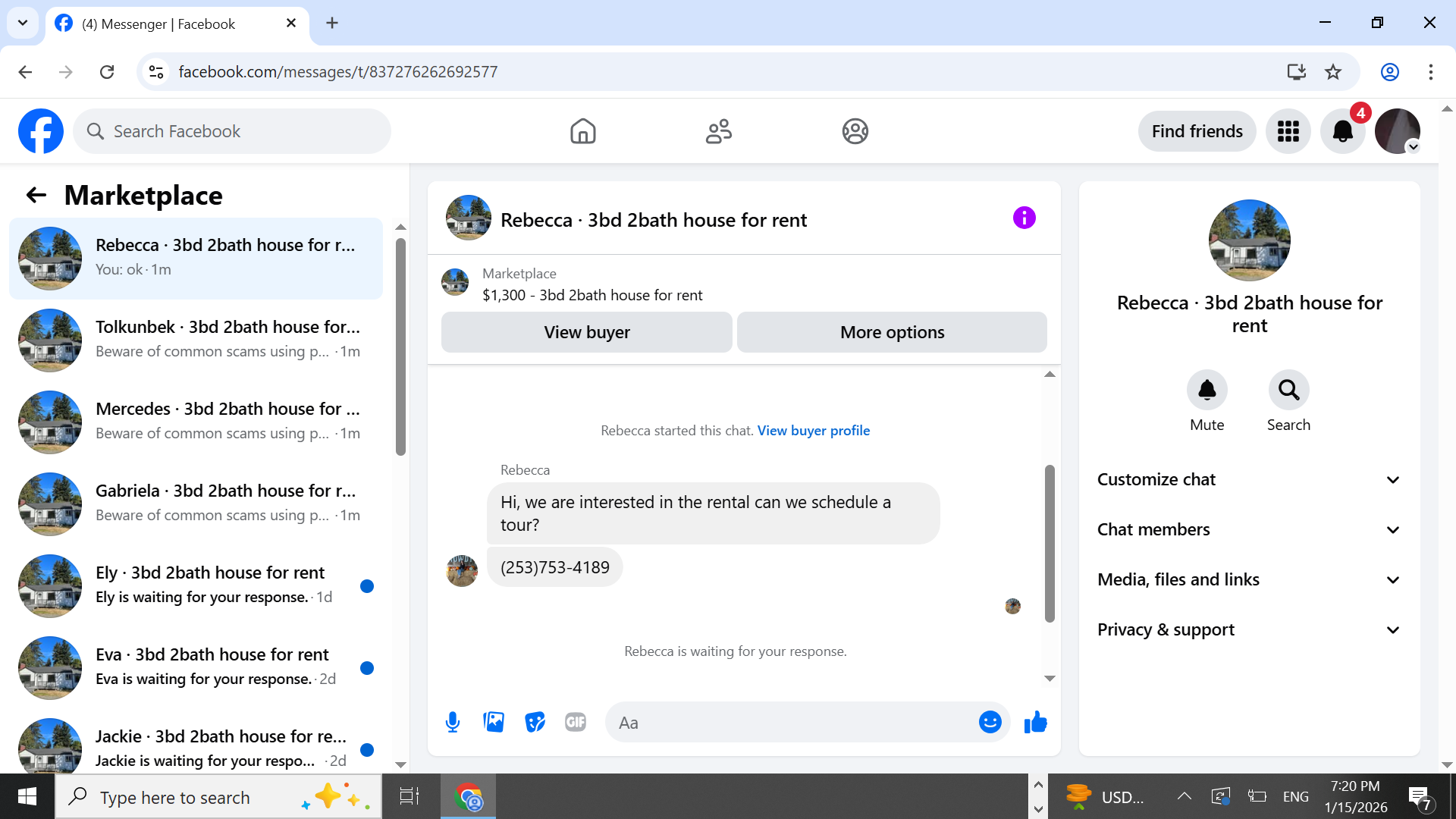
Task: Expand the Customize chat section
Action: coord(1249,479)
